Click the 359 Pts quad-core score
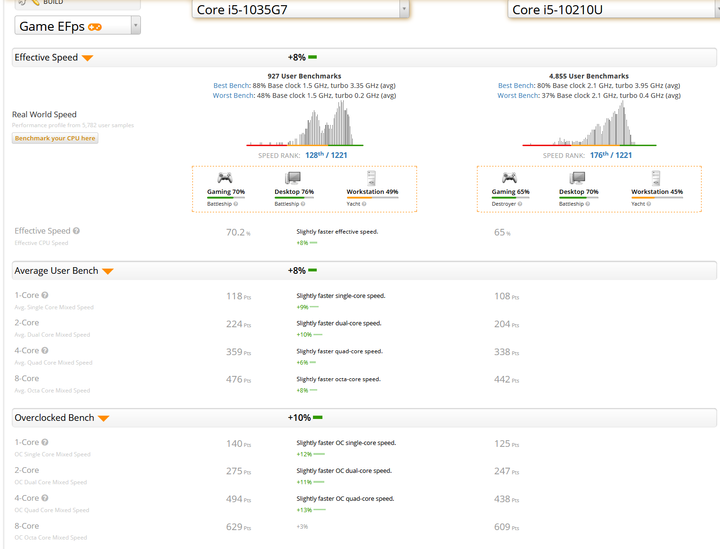This screenshot has width=720, height=549. point(238,352)
